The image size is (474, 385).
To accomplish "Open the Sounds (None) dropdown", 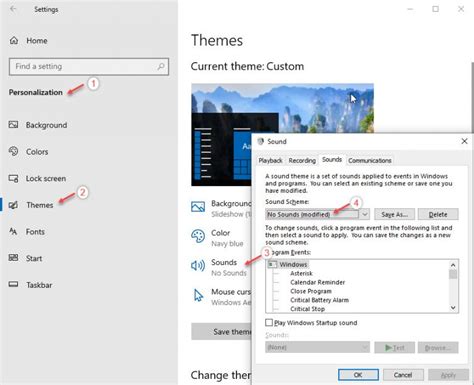I will 317,347.
